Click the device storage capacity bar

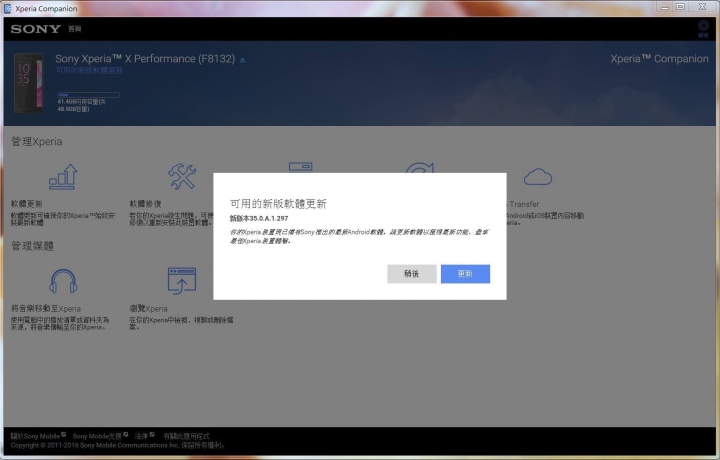[x=88, y=95]
